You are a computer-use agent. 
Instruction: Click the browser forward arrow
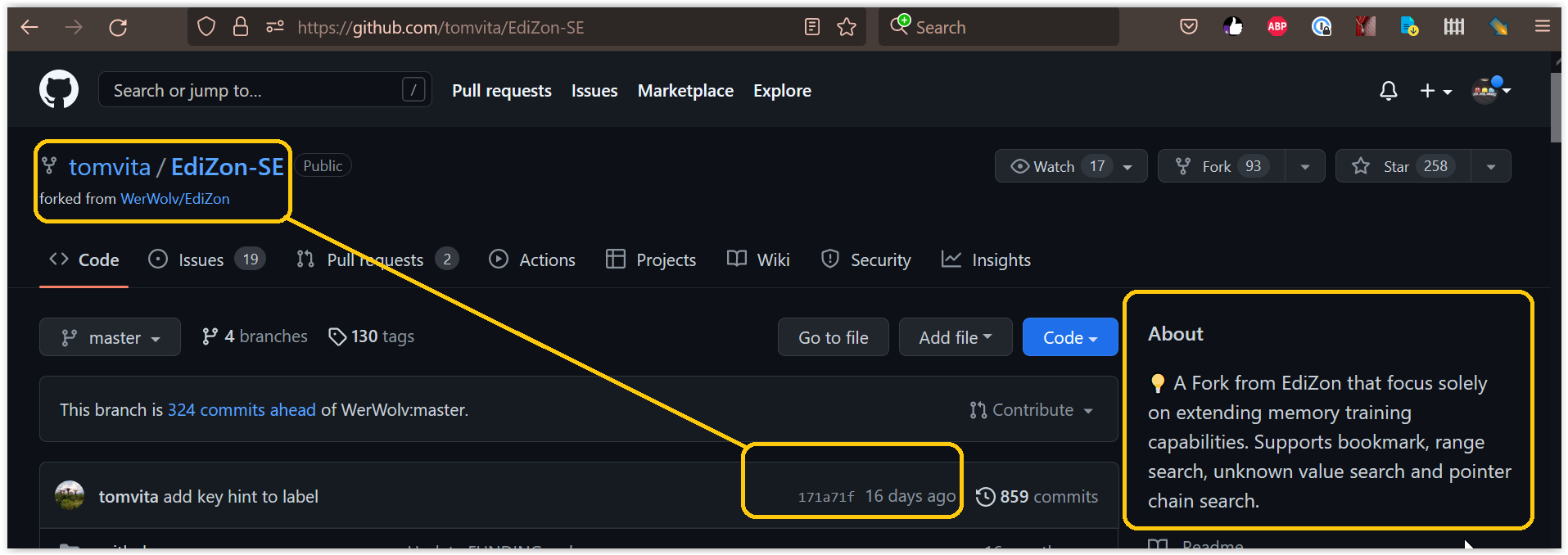point(74,27)
